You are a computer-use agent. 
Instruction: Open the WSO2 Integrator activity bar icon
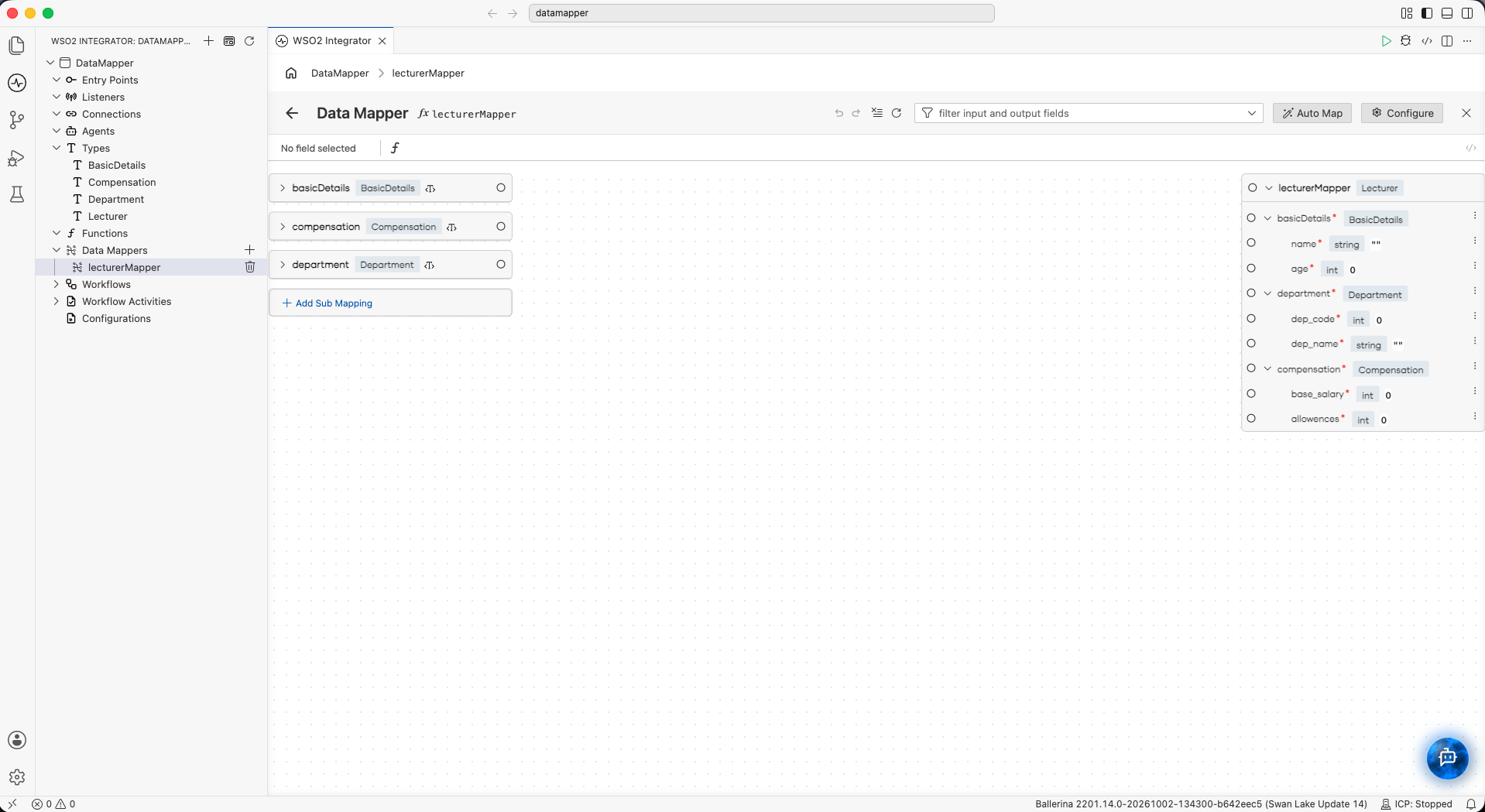[17, 83]
